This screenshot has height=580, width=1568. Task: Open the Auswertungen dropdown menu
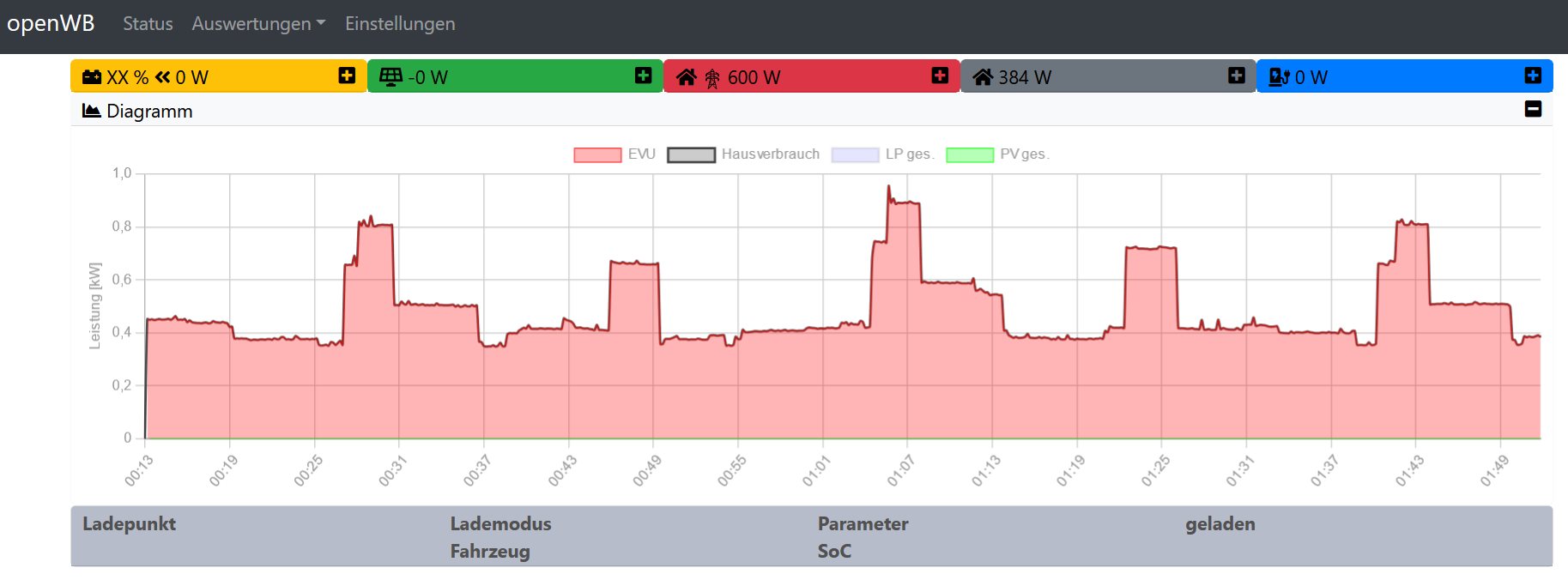click(258, 24)
